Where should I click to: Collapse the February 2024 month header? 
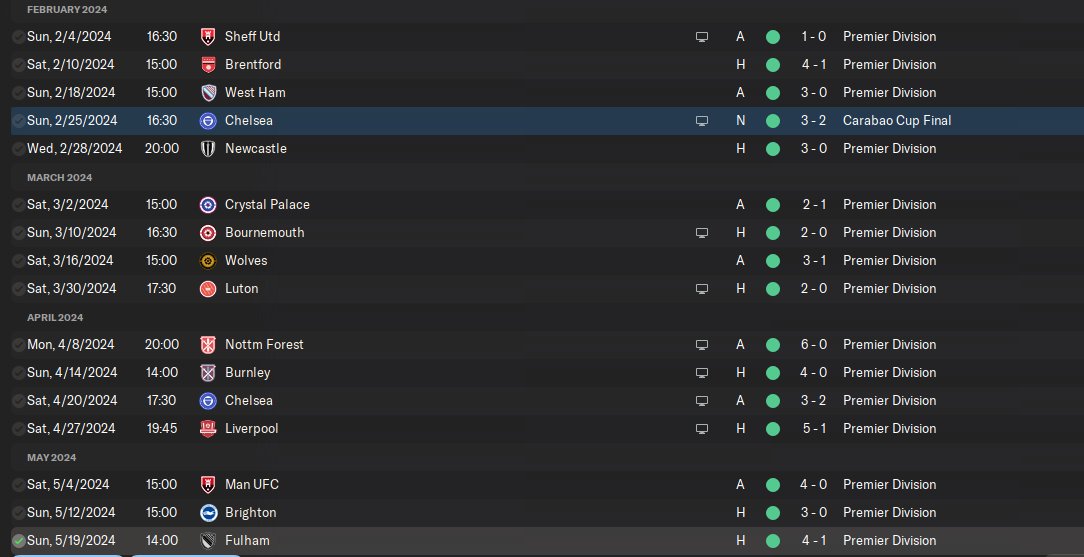click(x=67, y=9)
